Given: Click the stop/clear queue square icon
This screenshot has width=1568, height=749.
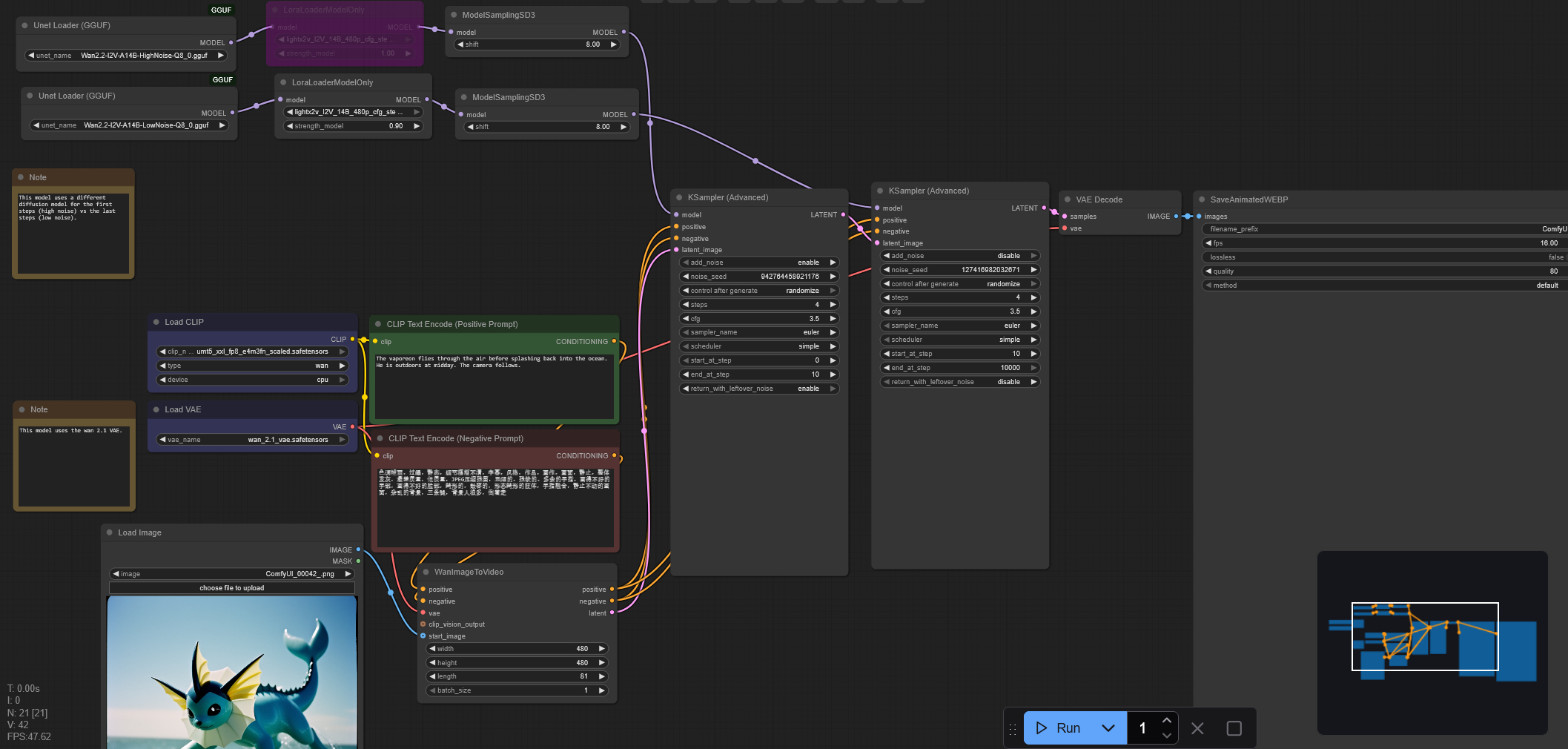Looking at the screenshot, I should click(x=1234, y=728).
